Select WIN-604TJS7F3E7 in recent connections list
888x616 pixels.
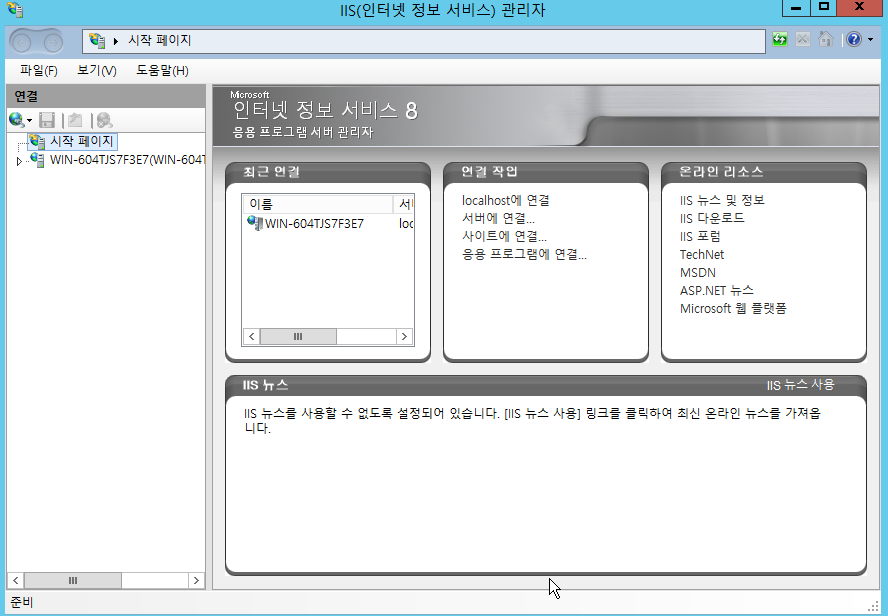(x=314, y=224)
